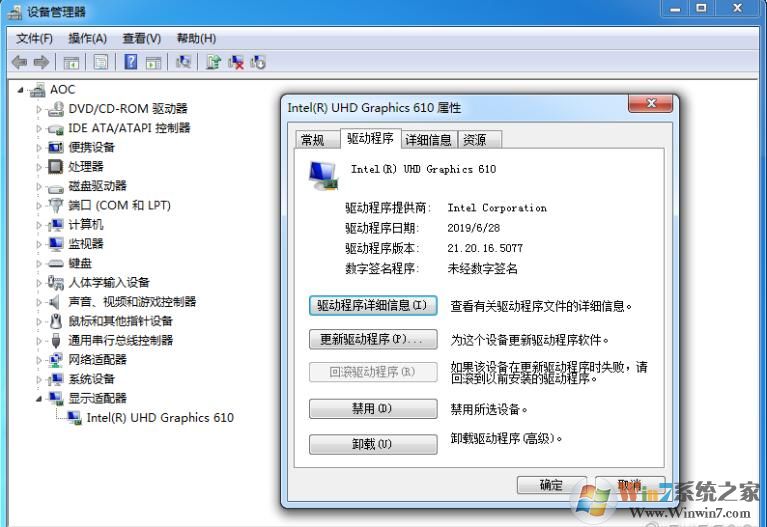This screenshot has height=527, width=767.
Task: Click the IDE ATA/ATAPI controller icon
Action: pos(56,129)
